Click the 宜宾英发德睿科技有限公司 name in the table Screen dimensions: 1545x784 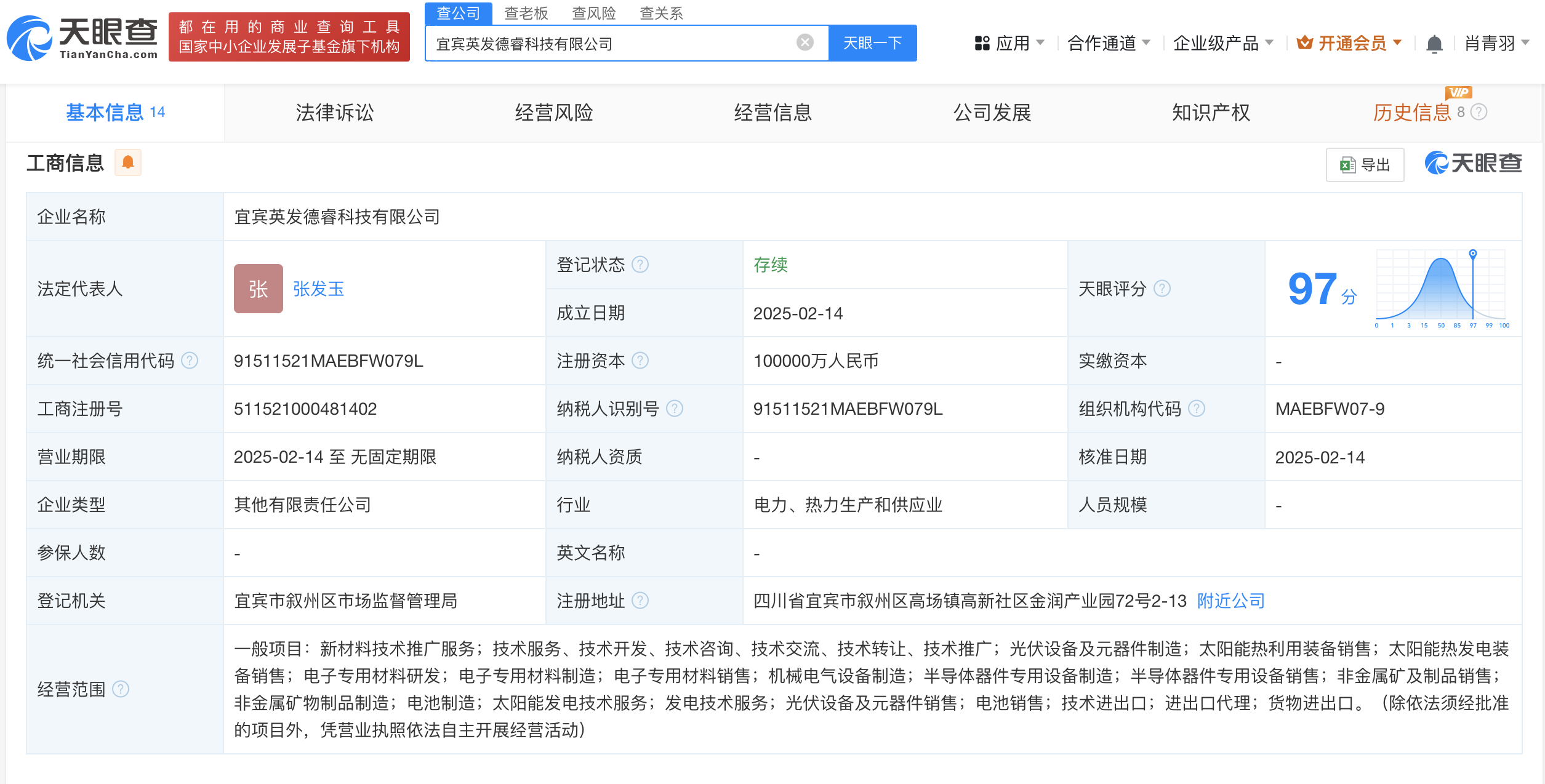(337, 217)
